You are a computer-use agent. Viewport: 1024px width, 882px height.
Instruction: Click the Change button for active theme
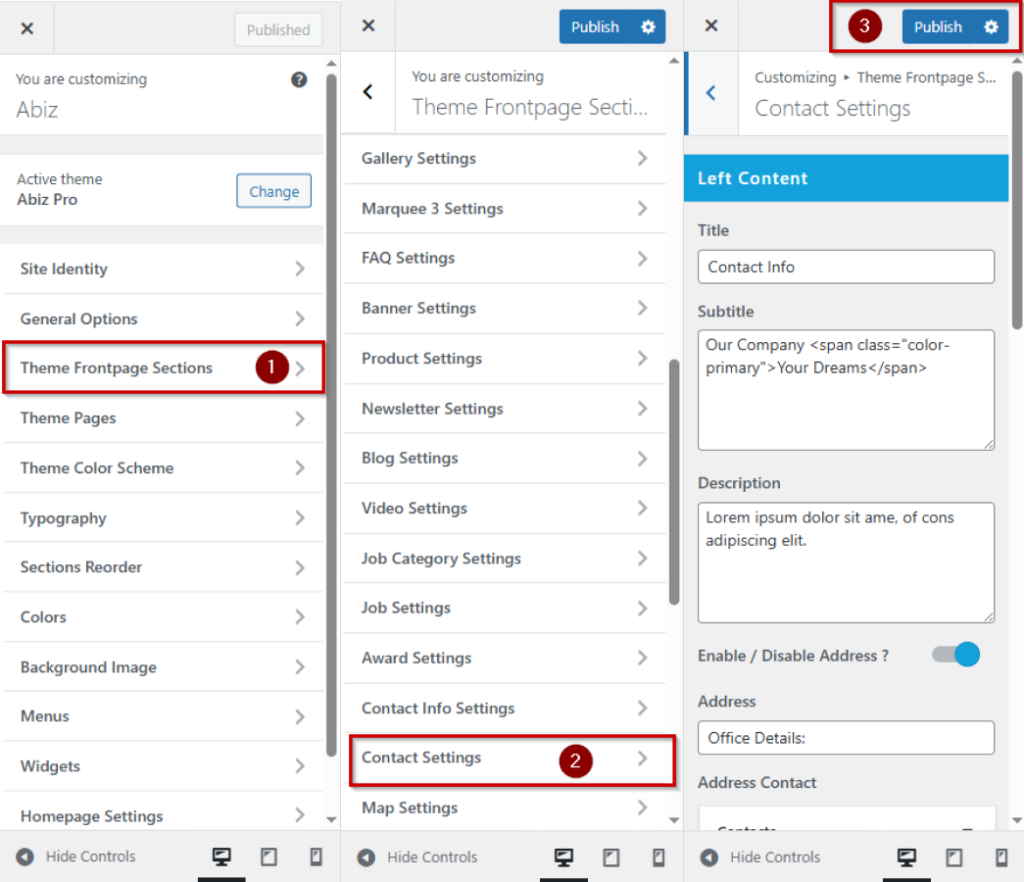(x=274, y=191)
